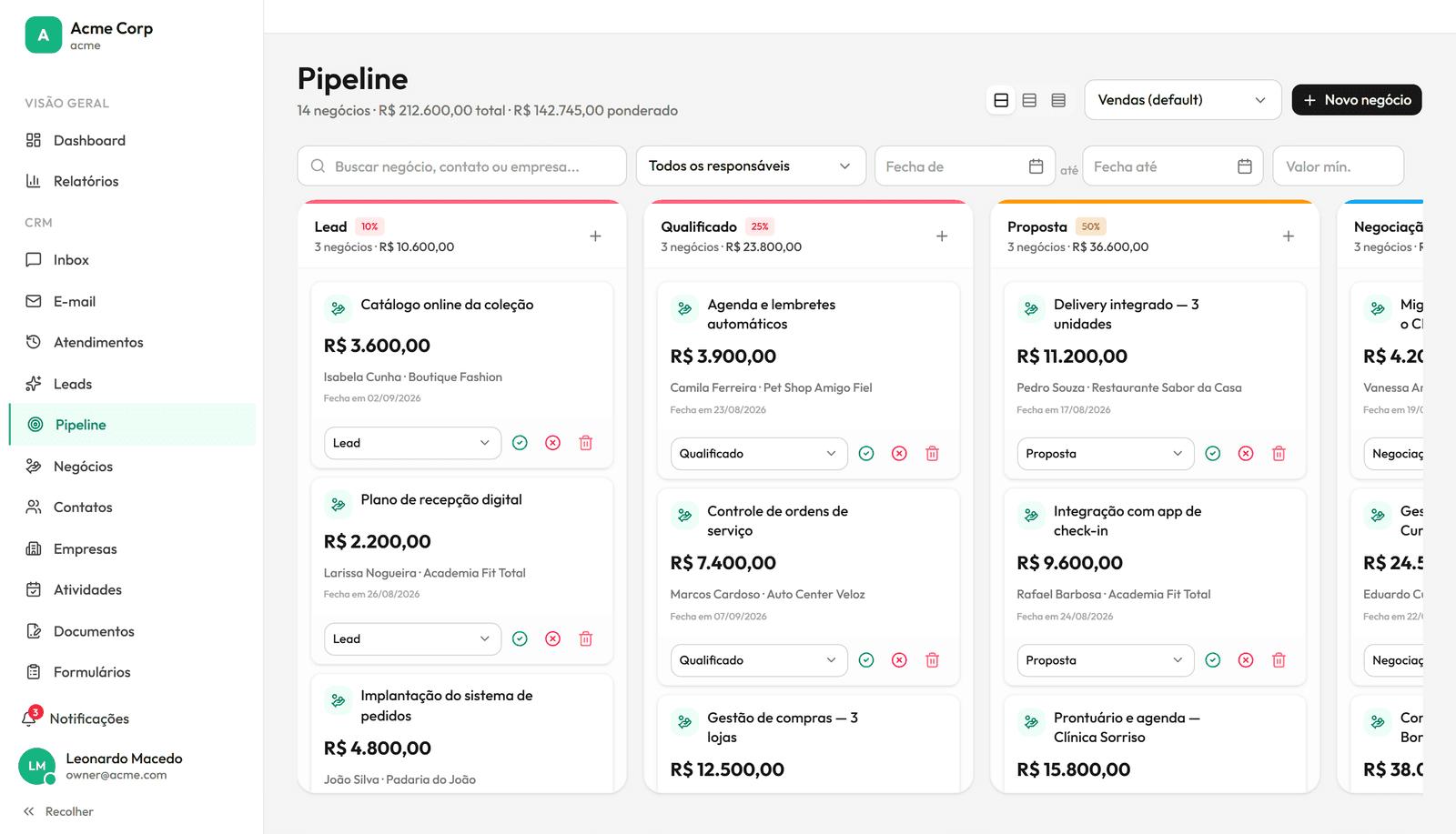1456x834 pixels.
Task: Select the active Pipeline sidebar item
Action: pos(132,425)
